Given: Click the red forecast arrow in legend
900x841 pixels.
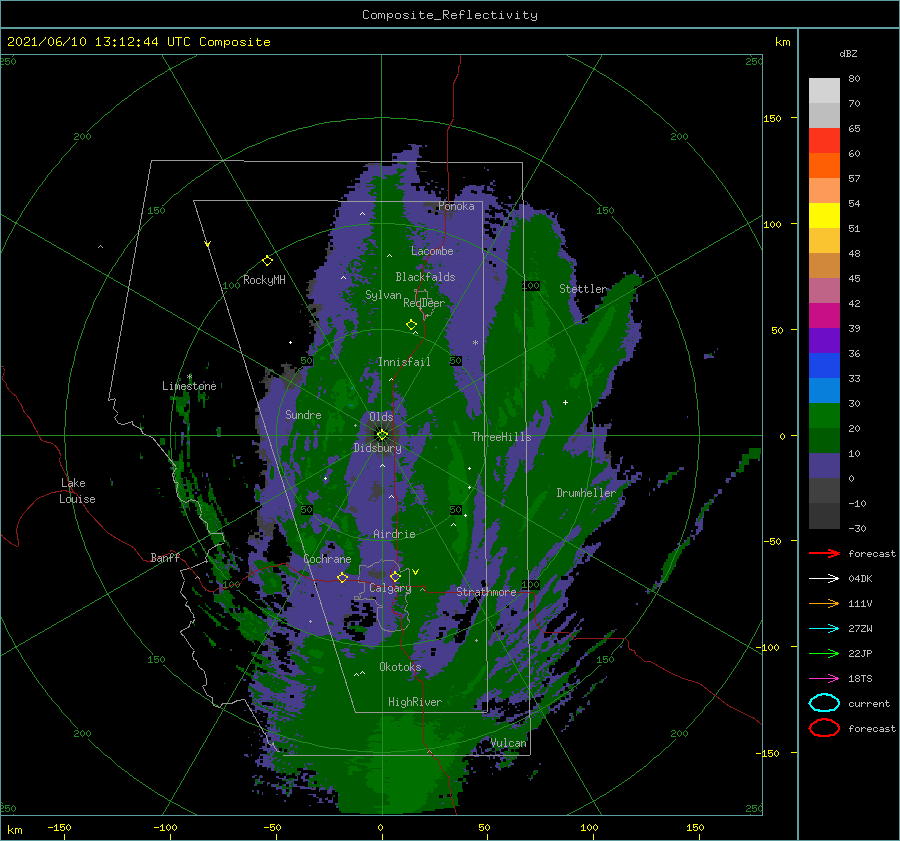Looking at the screenshot, I should click(x=824, y=553).
